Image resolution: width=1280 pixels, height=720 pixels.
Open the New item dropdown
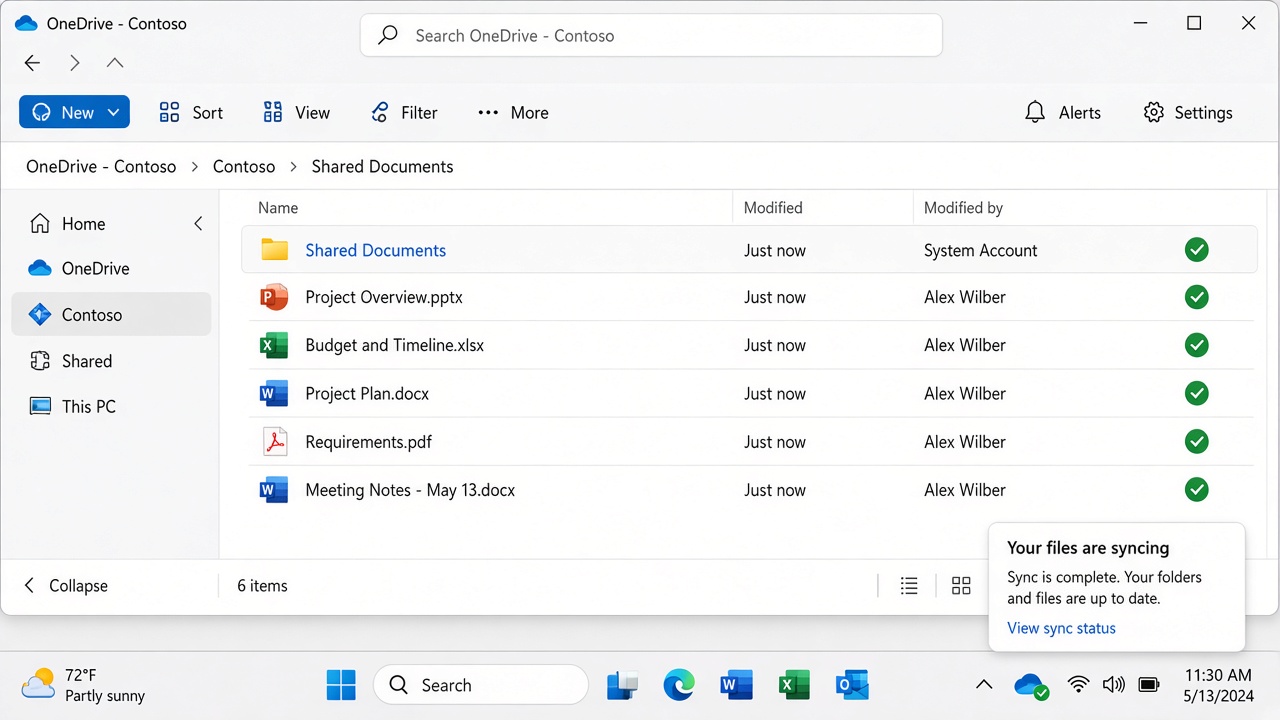74,113
